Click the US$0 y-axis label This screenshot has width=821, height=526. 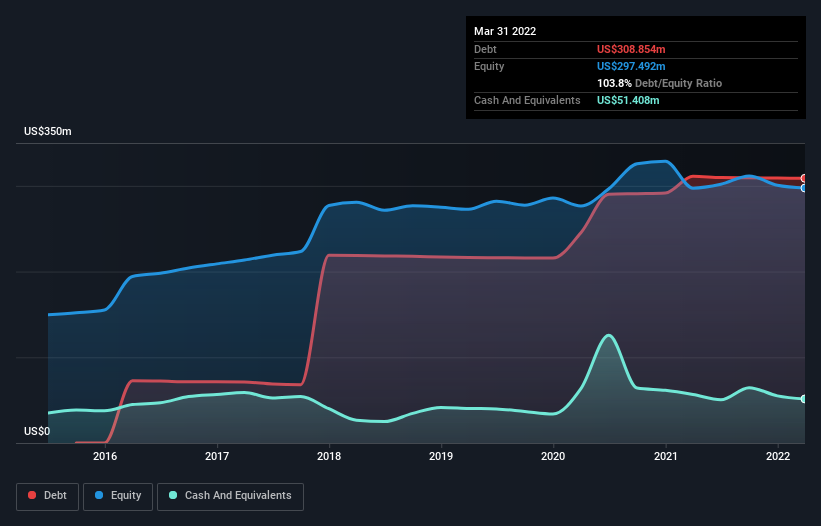(x=37, y=431)
